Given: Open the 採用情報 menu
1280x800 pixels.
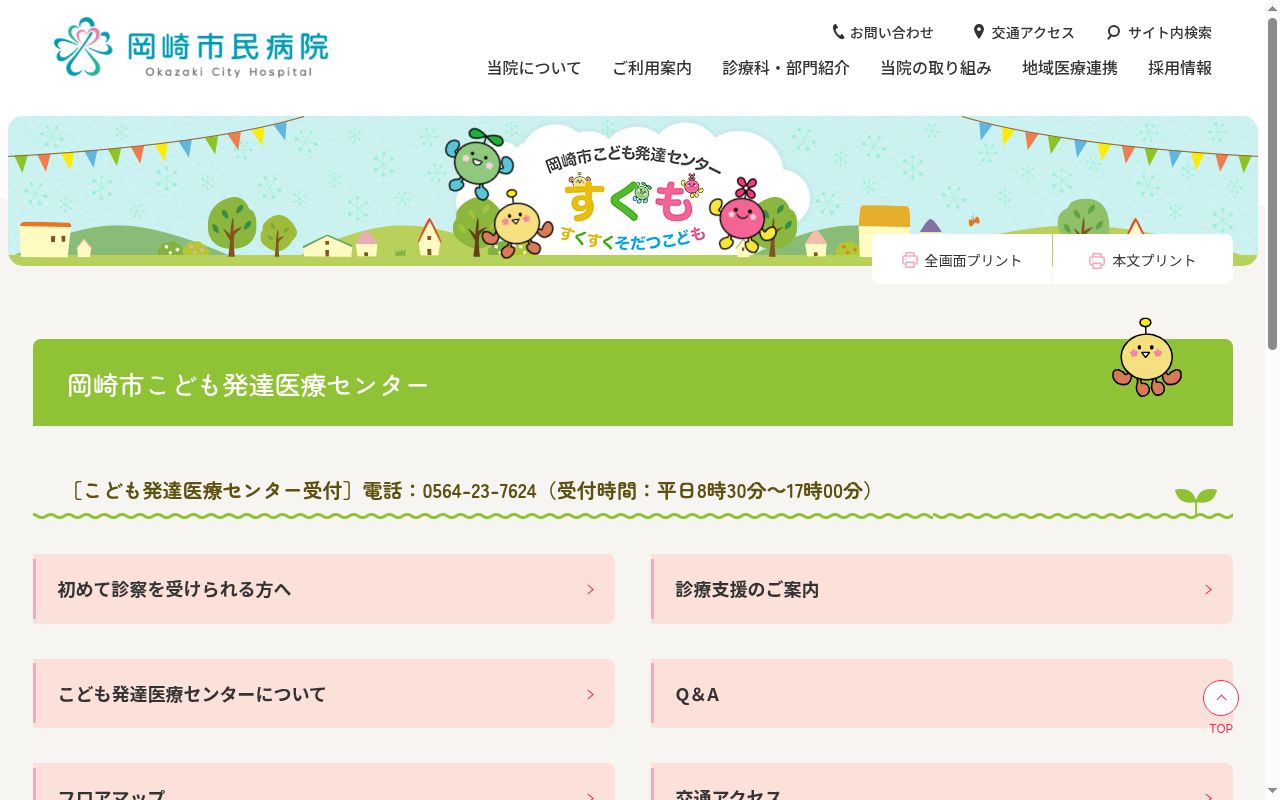Looking at the screenshot, I should [x=1180, y=68].
